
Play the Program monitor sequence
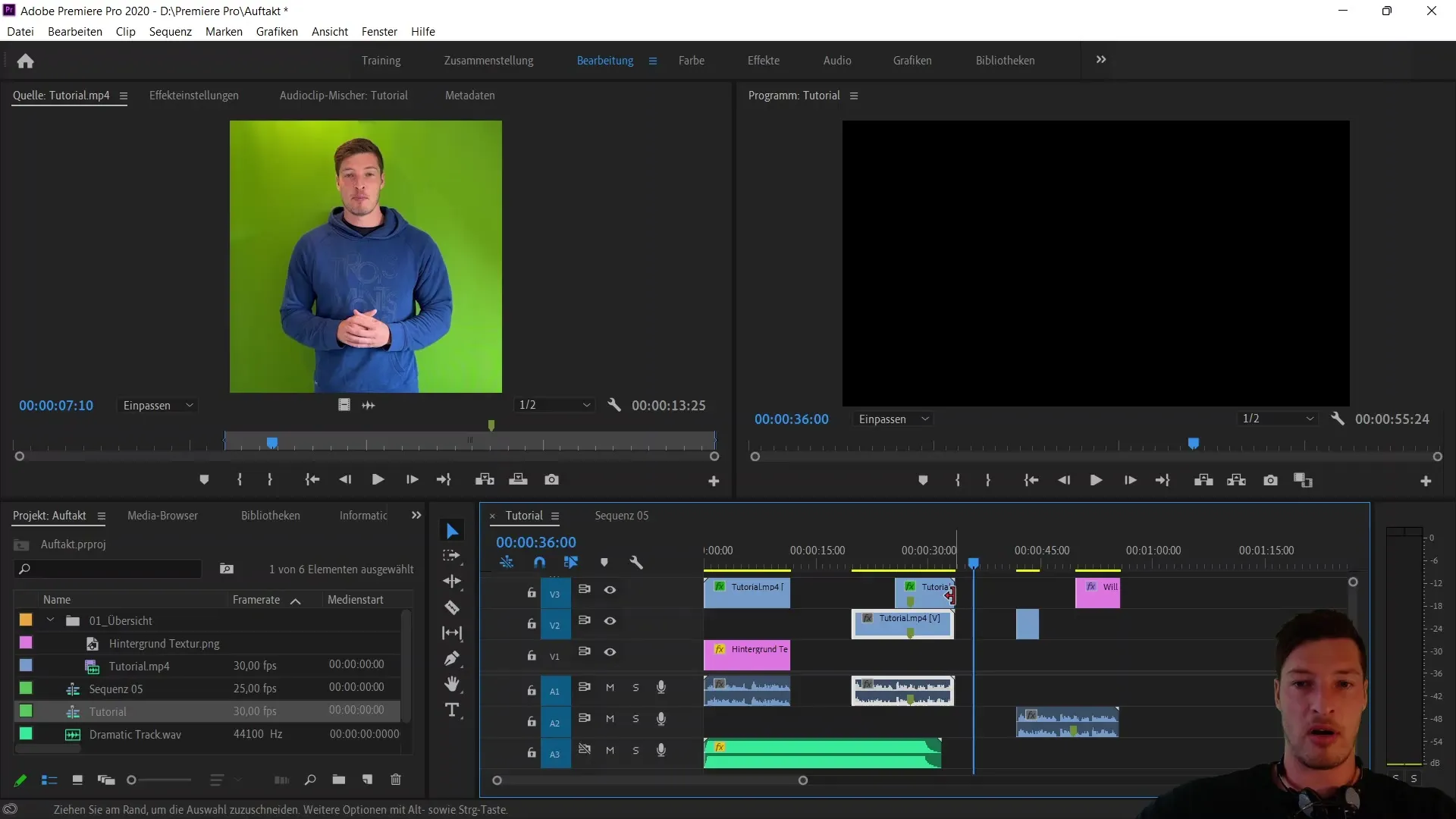(x=1096, y=480)
